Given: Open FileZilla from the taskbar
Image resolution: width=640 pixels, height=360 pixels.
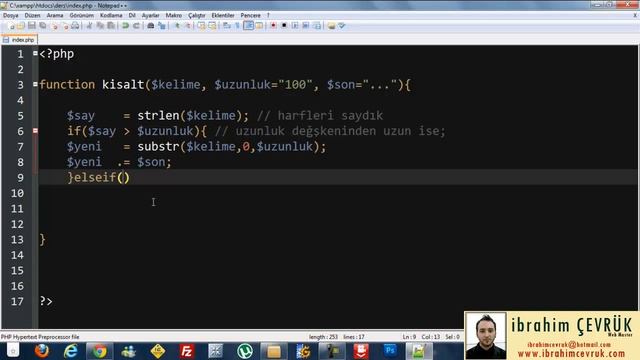Looking at the screenshot, I should tap(187, 351).
